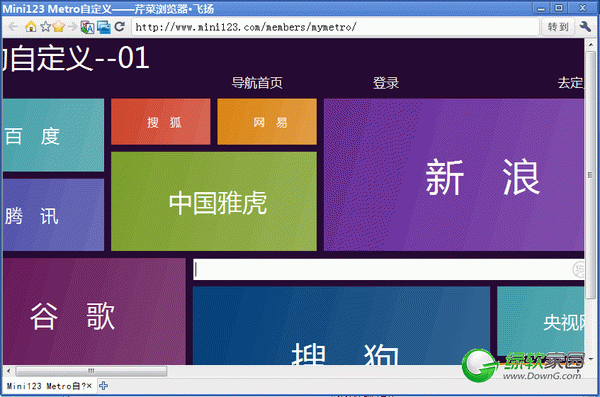Open the blue windows screenshot icon
This screenshot has width=600, height=397.
(x=103, y=27)
